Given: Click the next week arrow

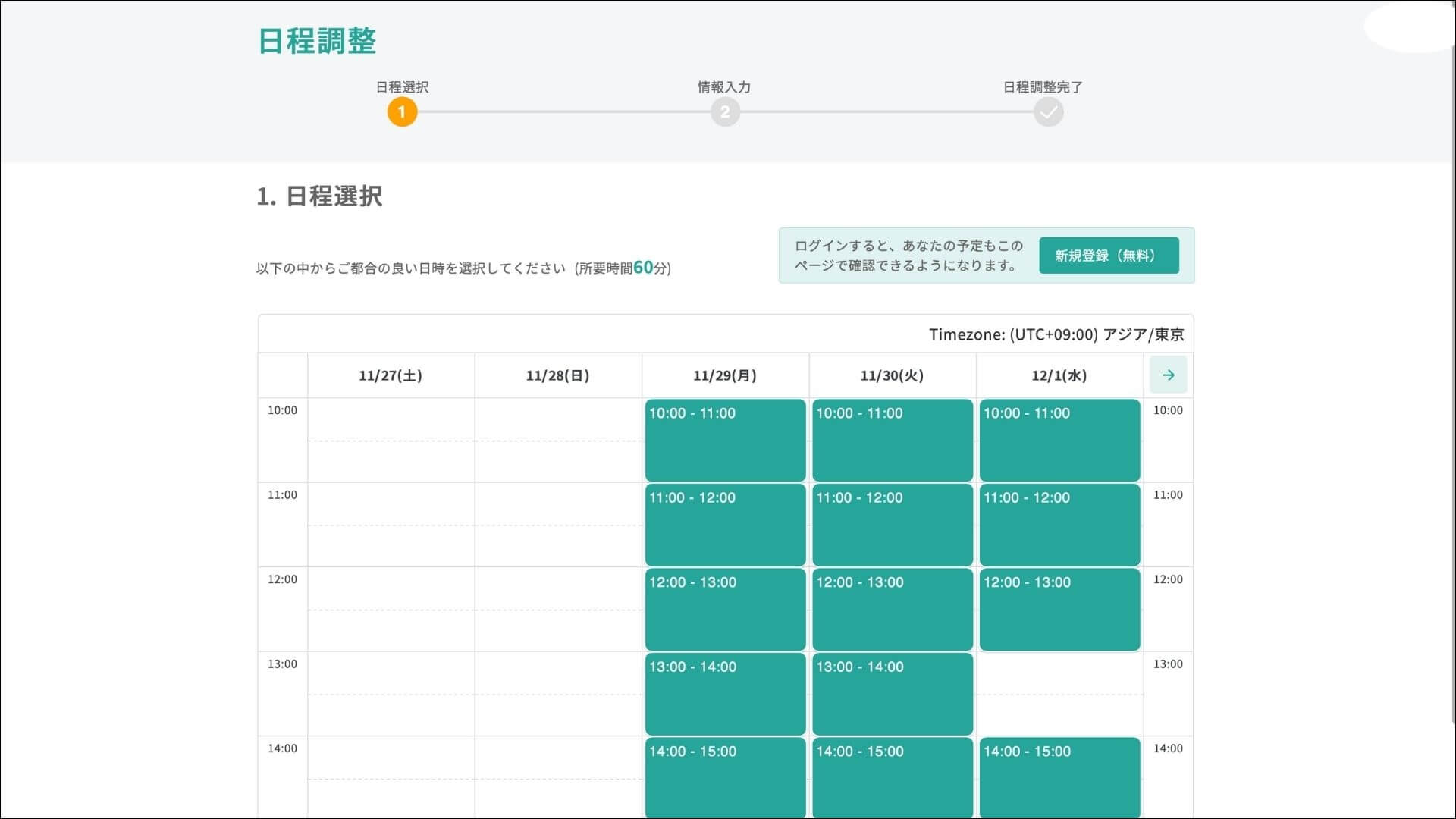Looking at the screenshot, I should point(1168,375).
